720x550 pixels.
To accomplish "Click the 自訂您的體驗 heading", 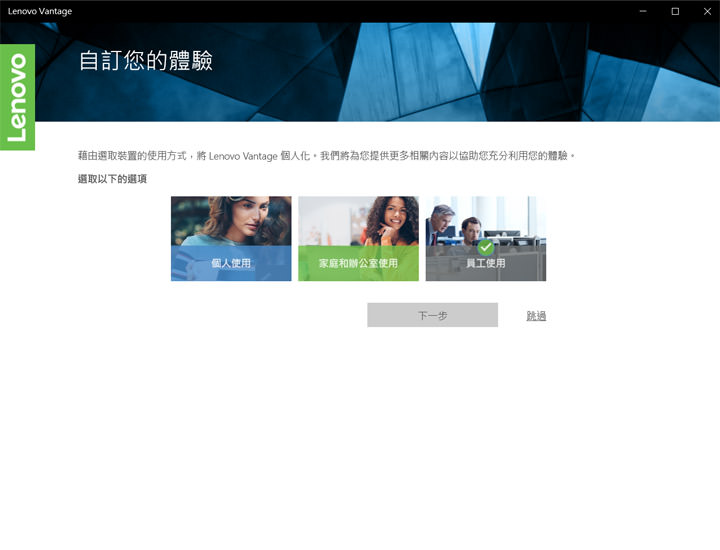I will coord(146,60).
